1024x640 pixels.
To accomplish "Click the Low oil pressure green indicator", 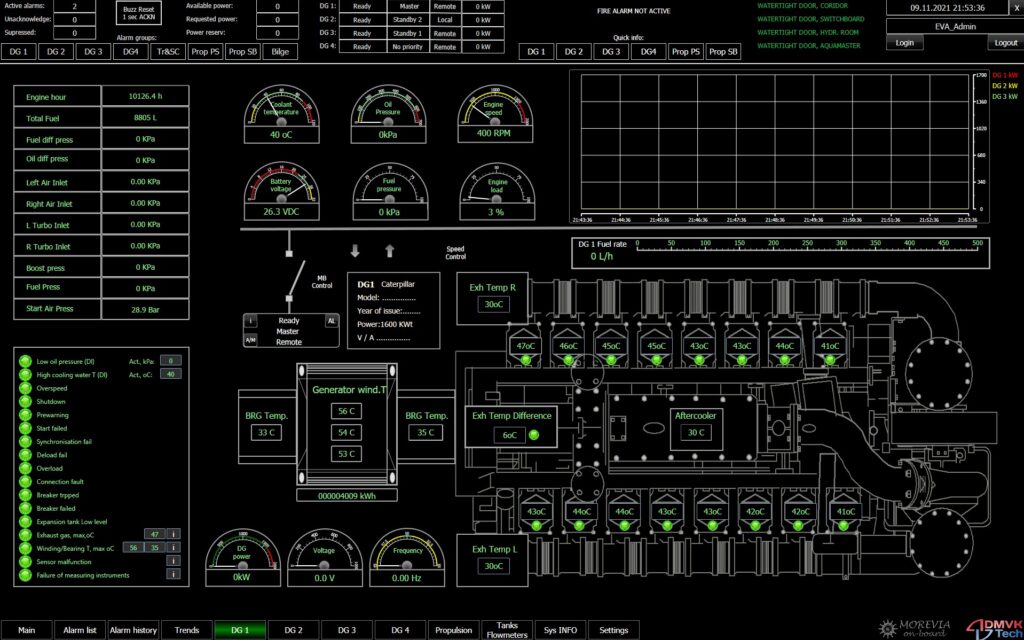I will pos(25,360).
